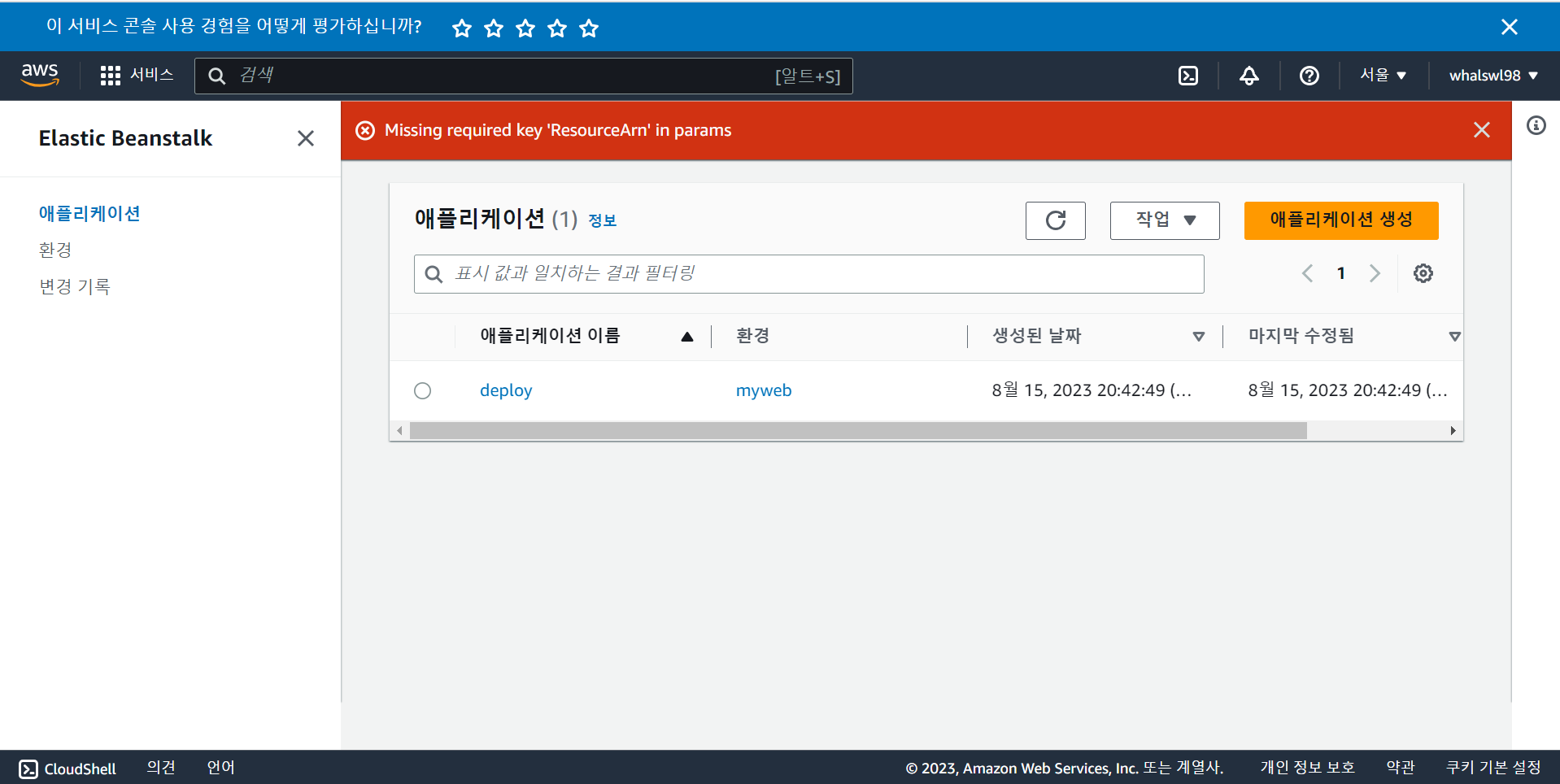
Task: Click the created date cell for deploy
Action: click(x=1092, y=390)
